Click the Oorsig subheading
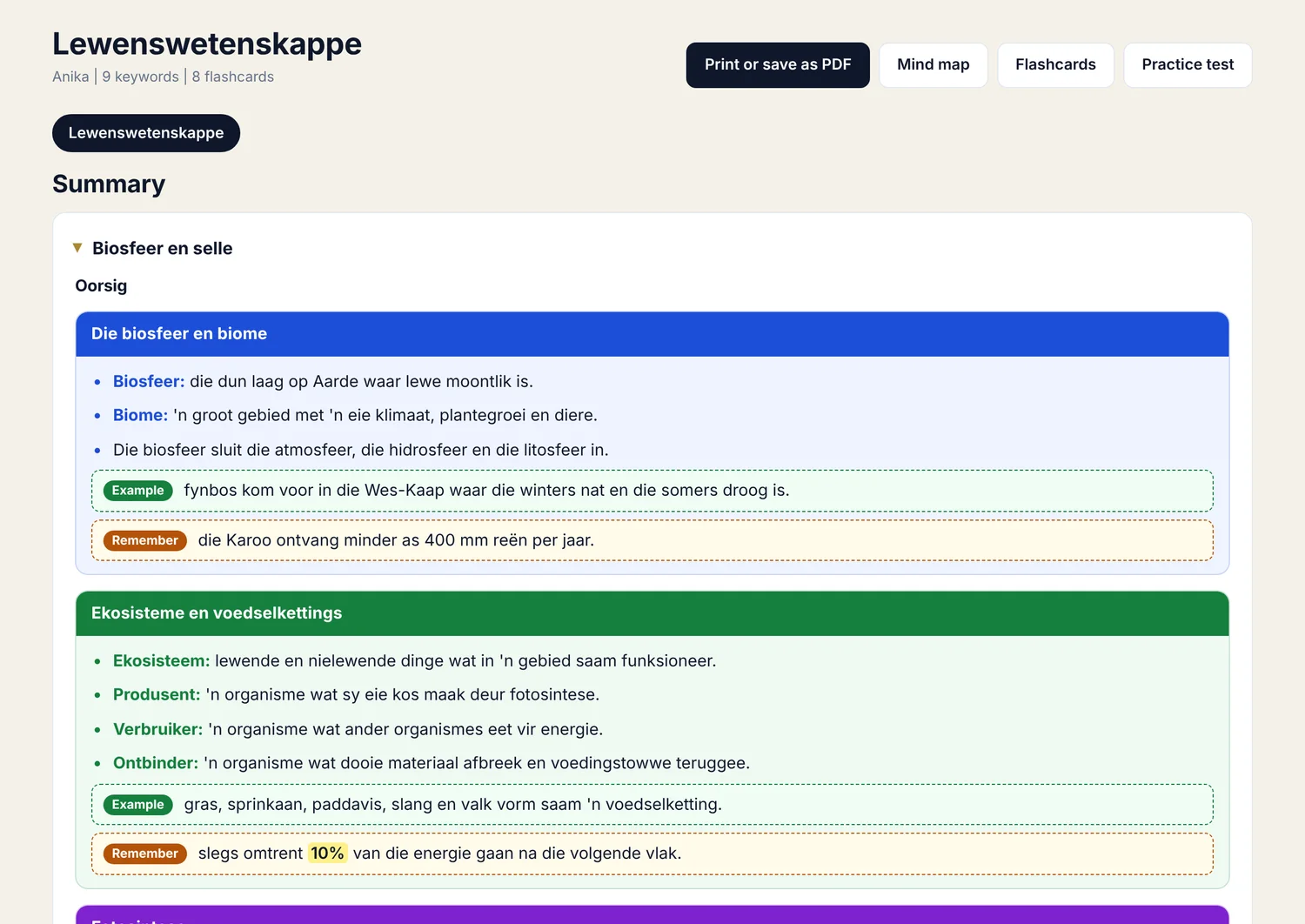This screenshot has width=1305, height=924. click(x=101, y=286)
